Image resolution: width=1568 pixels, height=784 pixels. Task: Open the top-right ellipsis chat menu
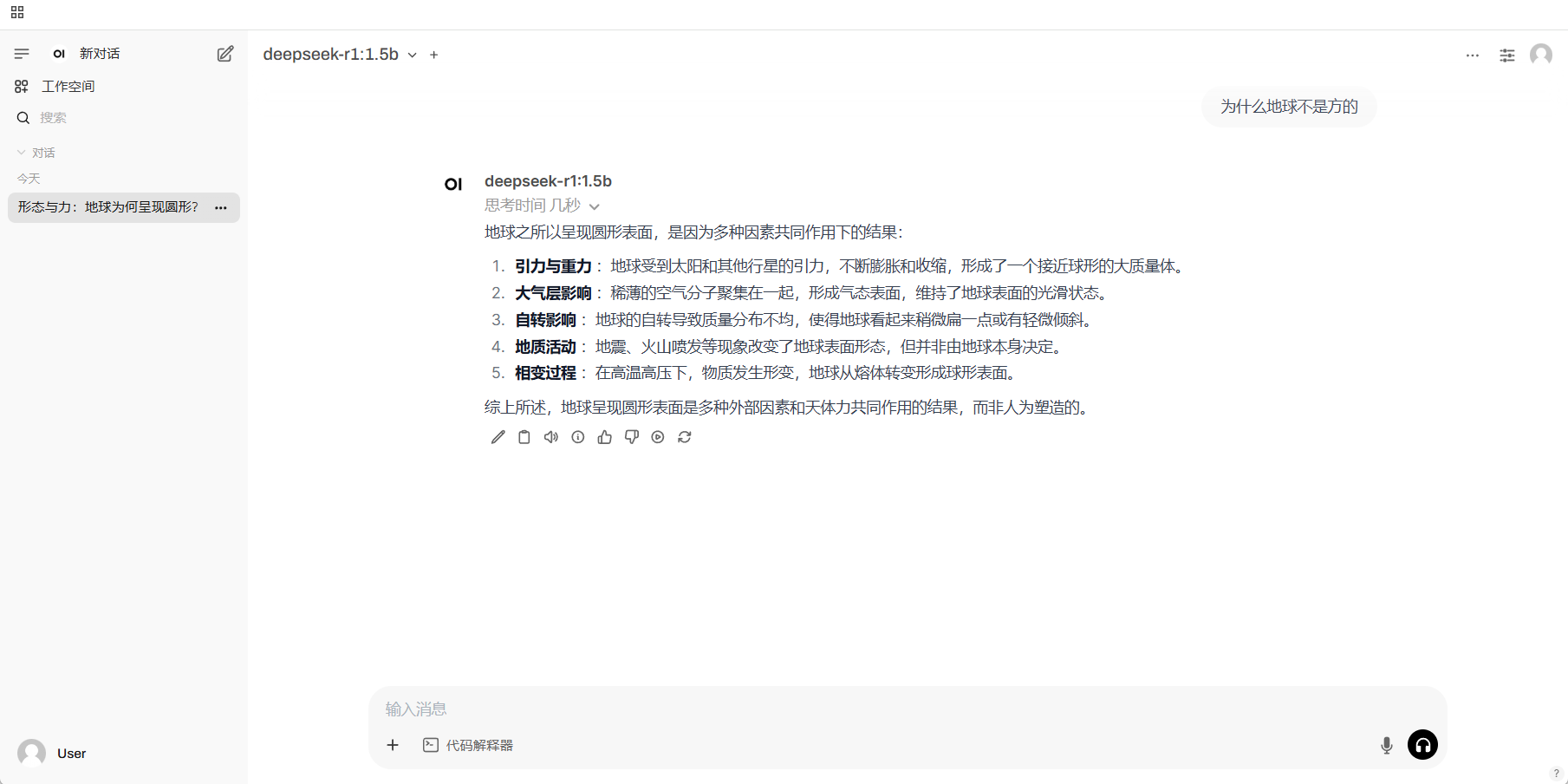tap(1473, 55)
